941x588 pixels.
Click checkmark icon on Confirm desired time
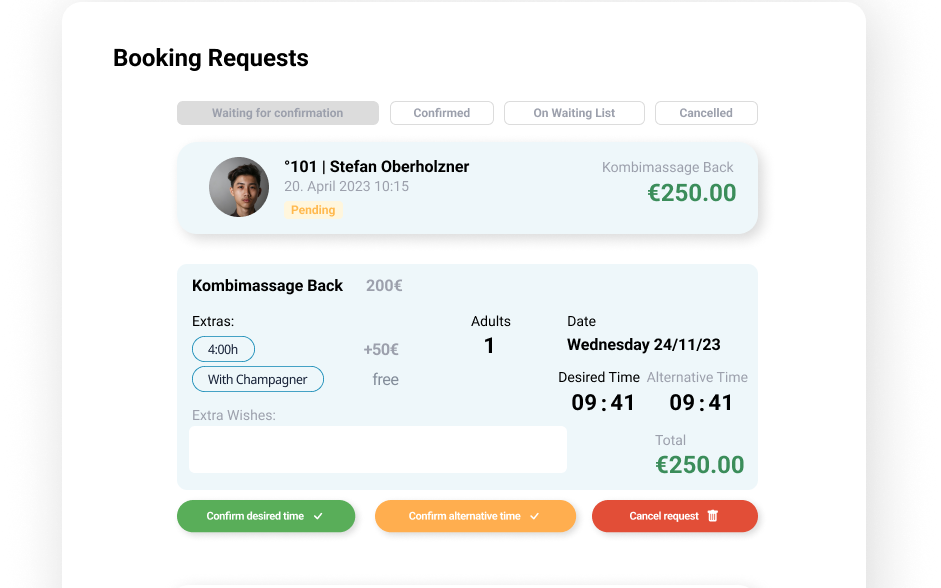tap(318, 516)
